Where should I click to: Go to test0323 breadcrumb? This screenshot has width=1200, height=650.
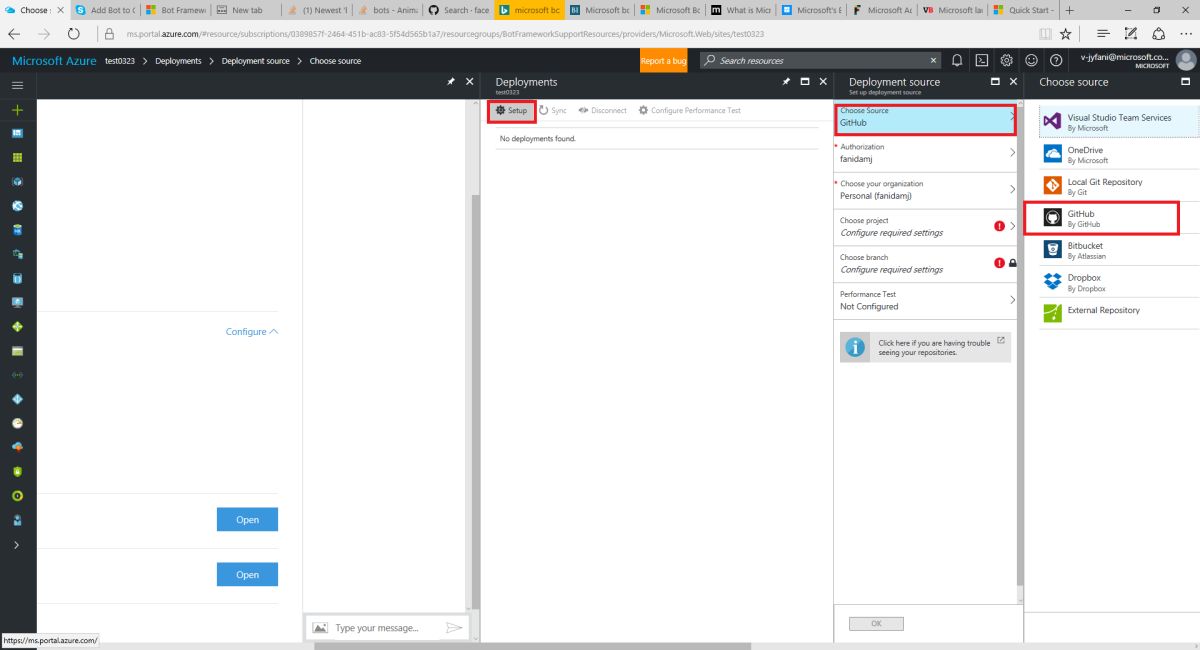click(x=121, y=61)
